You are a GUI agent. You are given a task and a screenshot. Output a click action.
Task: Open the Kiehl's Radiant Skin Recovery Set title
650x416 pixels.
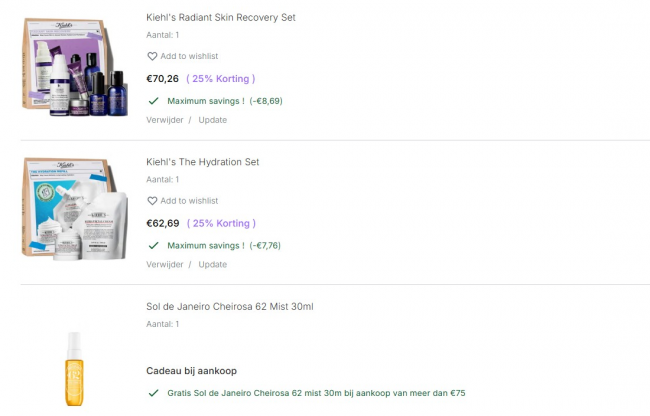(220, 18)
